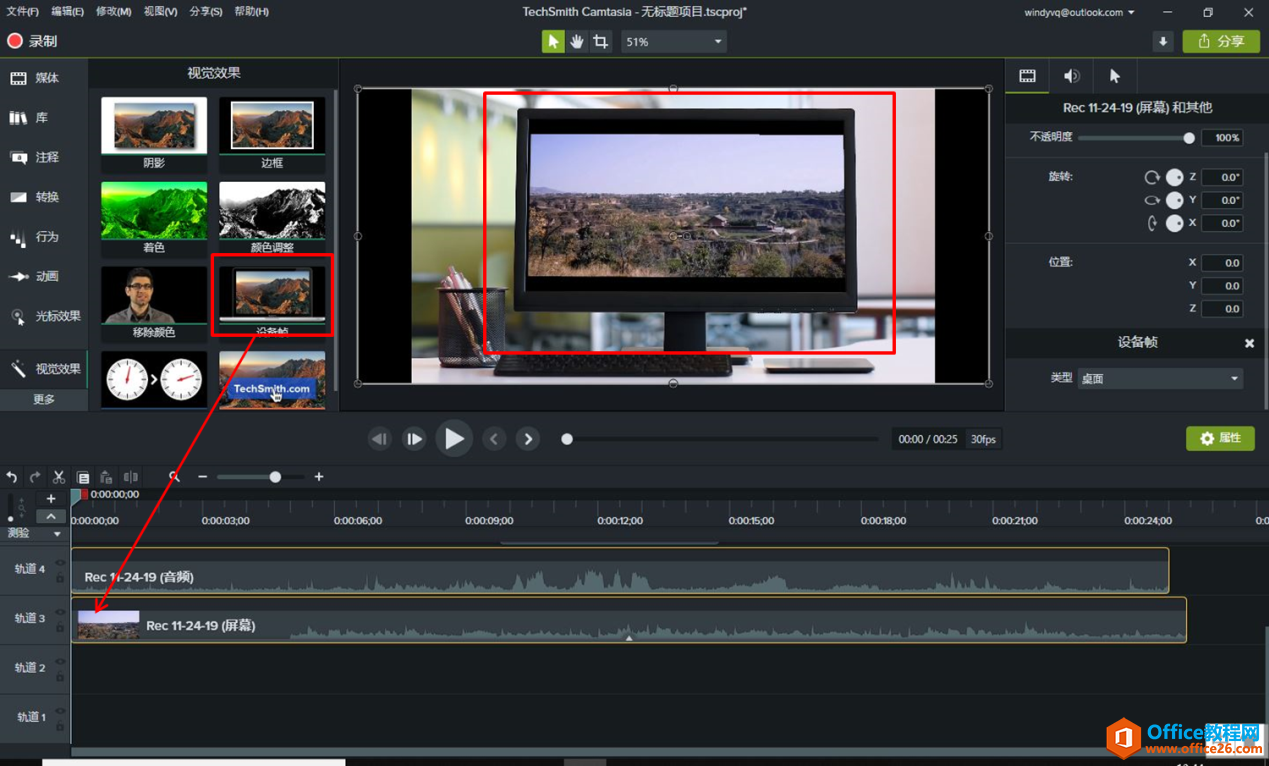Open the windyvq@outlook.com account dropdown
Viewport: 1269px width, 766px height.
pyautogui.click(x=1079, y=13)
